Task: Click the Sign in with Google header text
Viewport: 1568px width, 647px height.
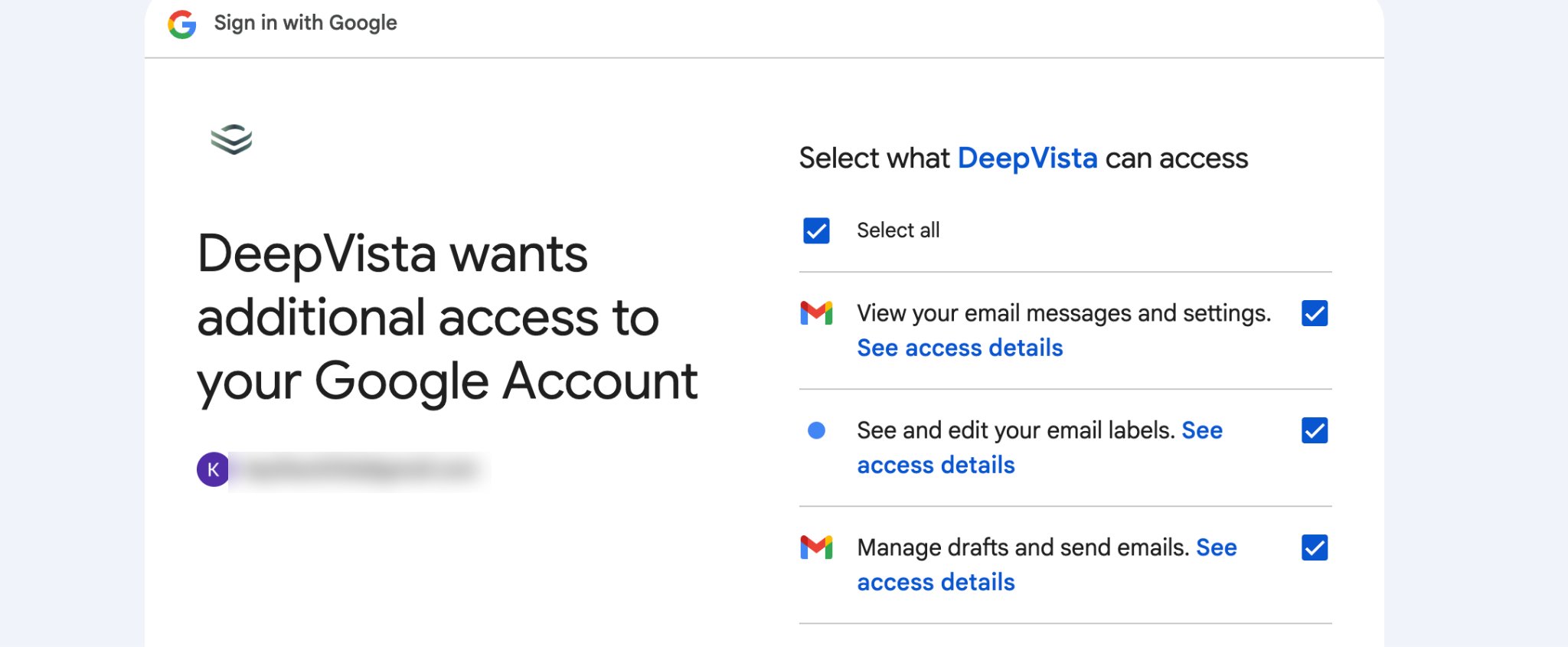Action: (x=305, y=23)
